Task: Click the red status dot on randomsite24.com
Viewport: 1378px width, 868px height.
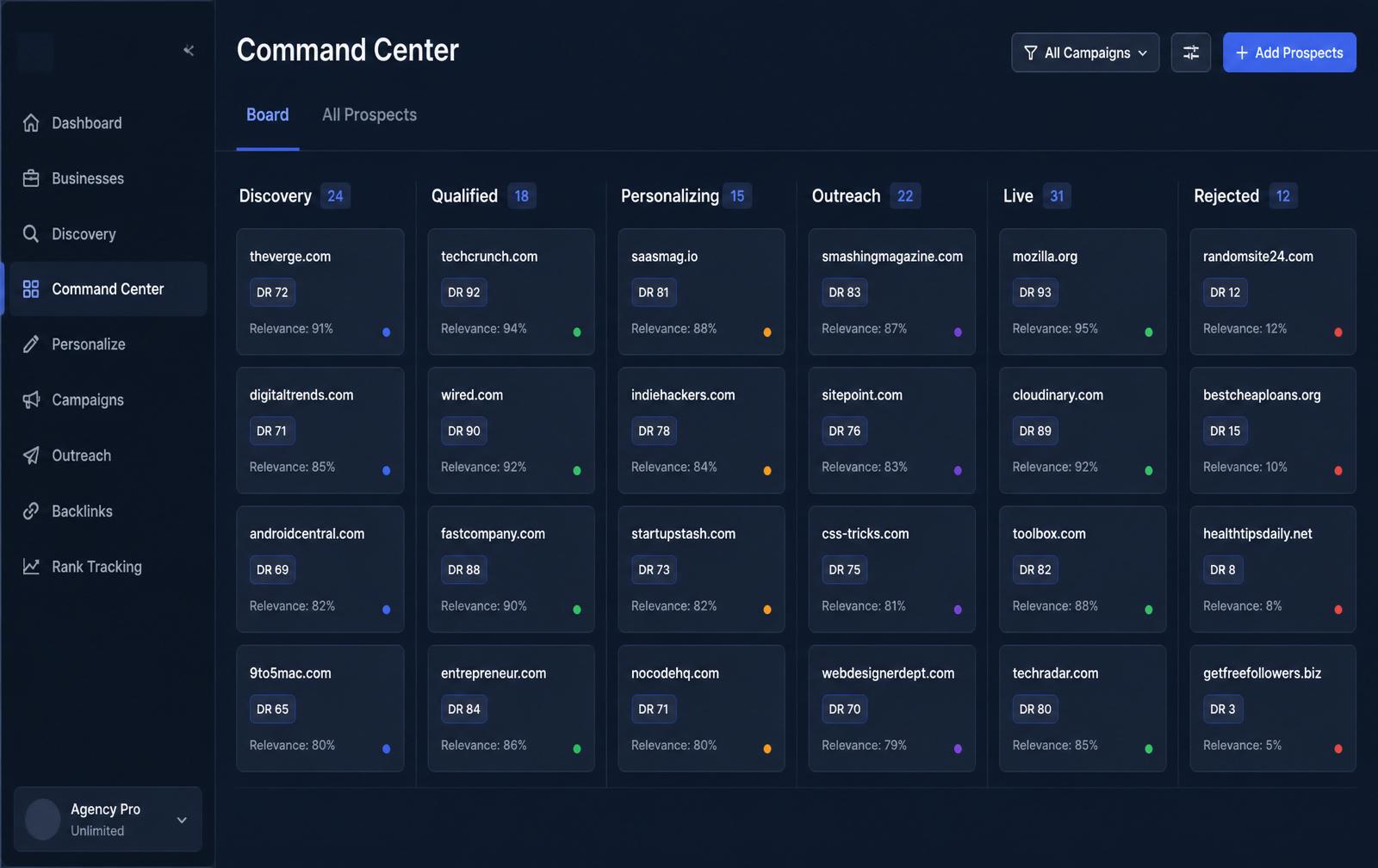Action: (1338, 332)
